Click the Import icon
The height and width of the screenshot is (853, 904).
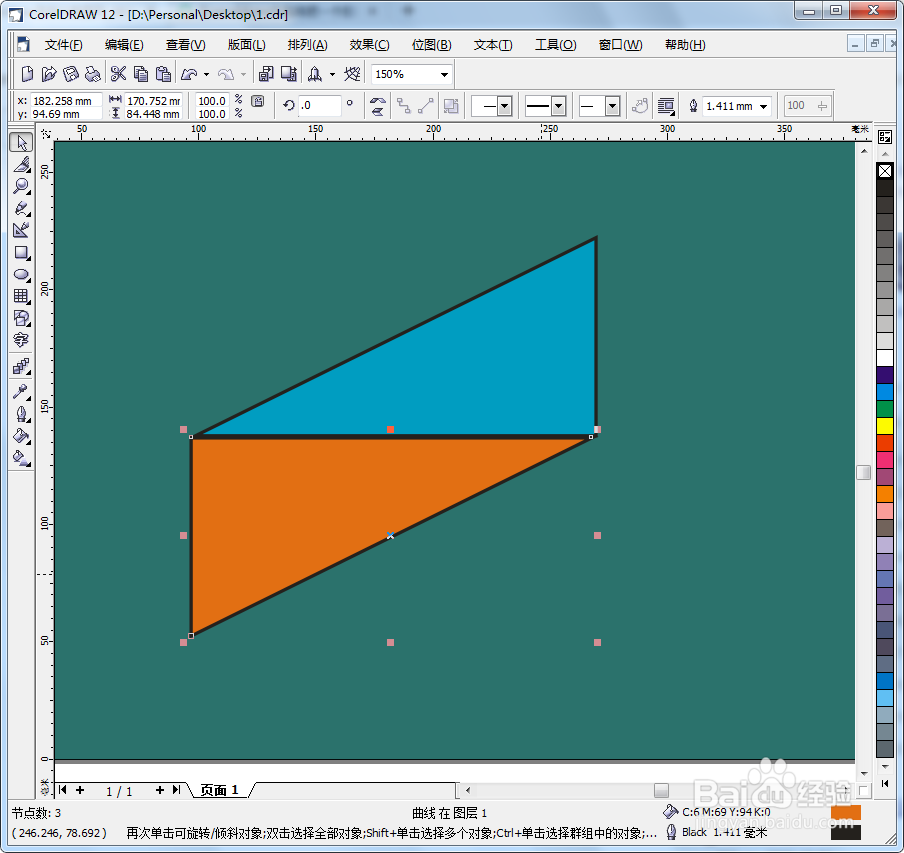266,74
